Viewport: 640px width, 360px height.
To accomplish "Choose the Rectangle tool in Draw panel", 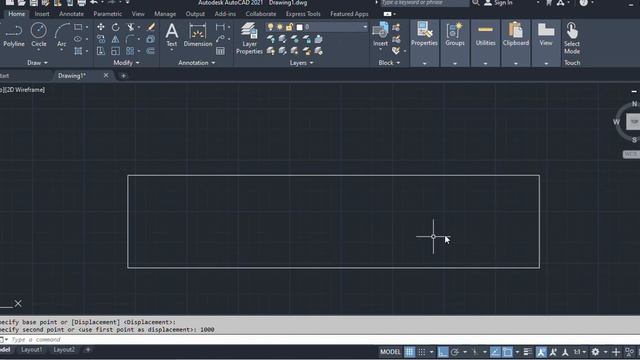I will coord(78,27).
